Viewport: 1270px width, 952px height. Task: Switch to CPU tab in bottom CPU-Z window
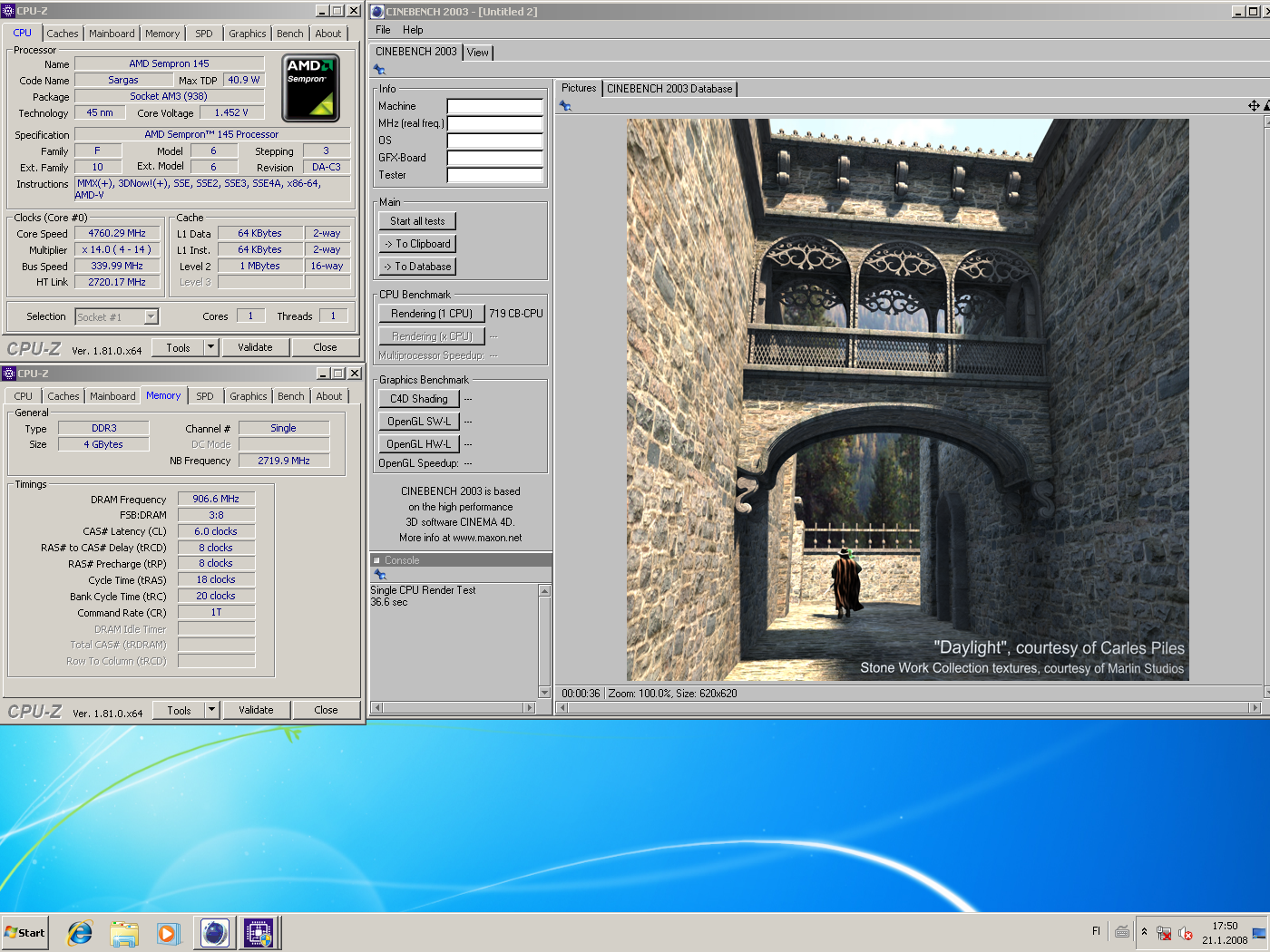click(x=24, y=396)
